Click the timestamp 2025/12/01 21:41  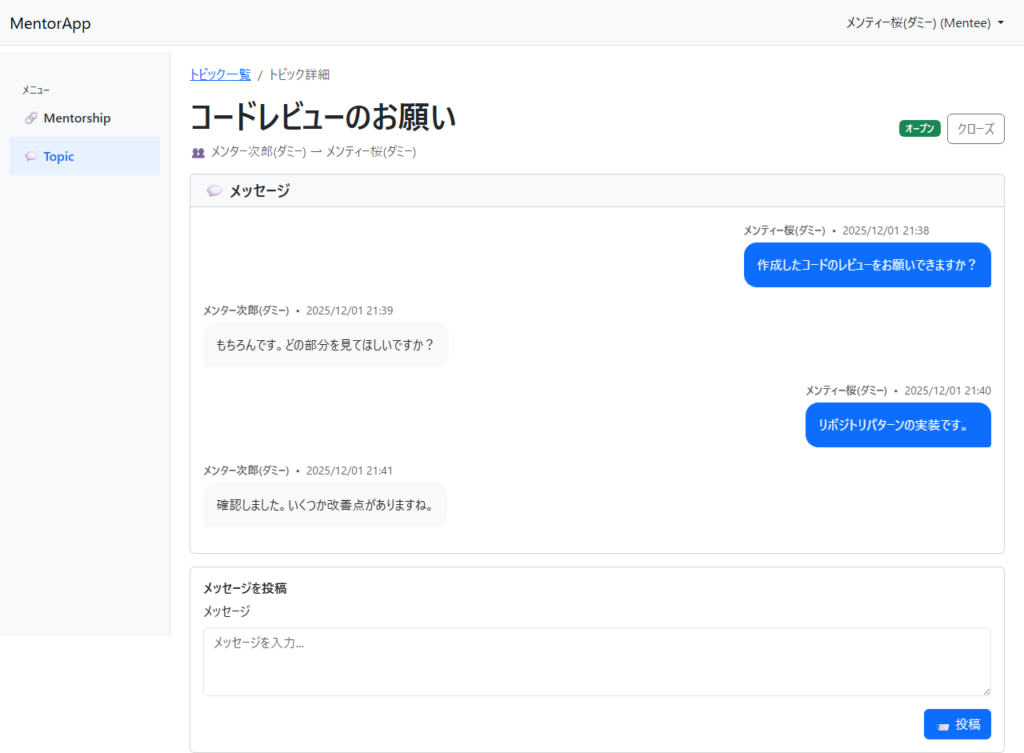pos(349,471)
